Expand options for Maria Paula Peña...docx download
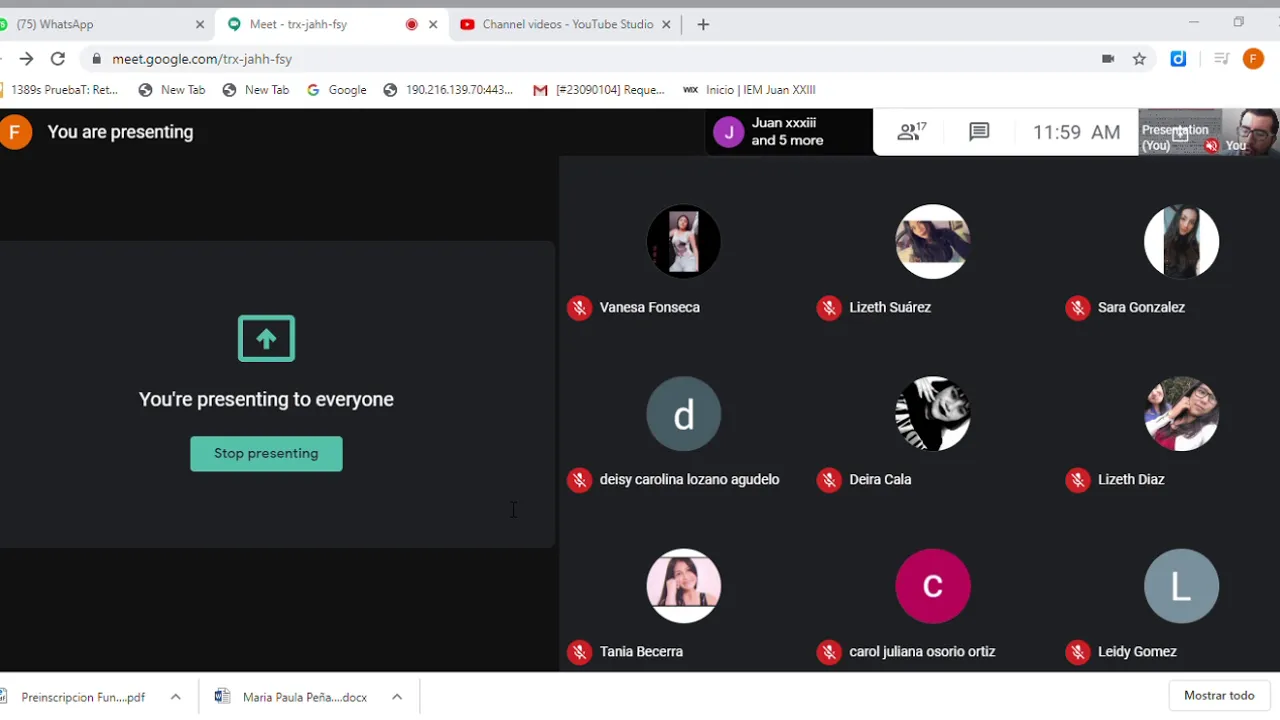 pos(397,697)
